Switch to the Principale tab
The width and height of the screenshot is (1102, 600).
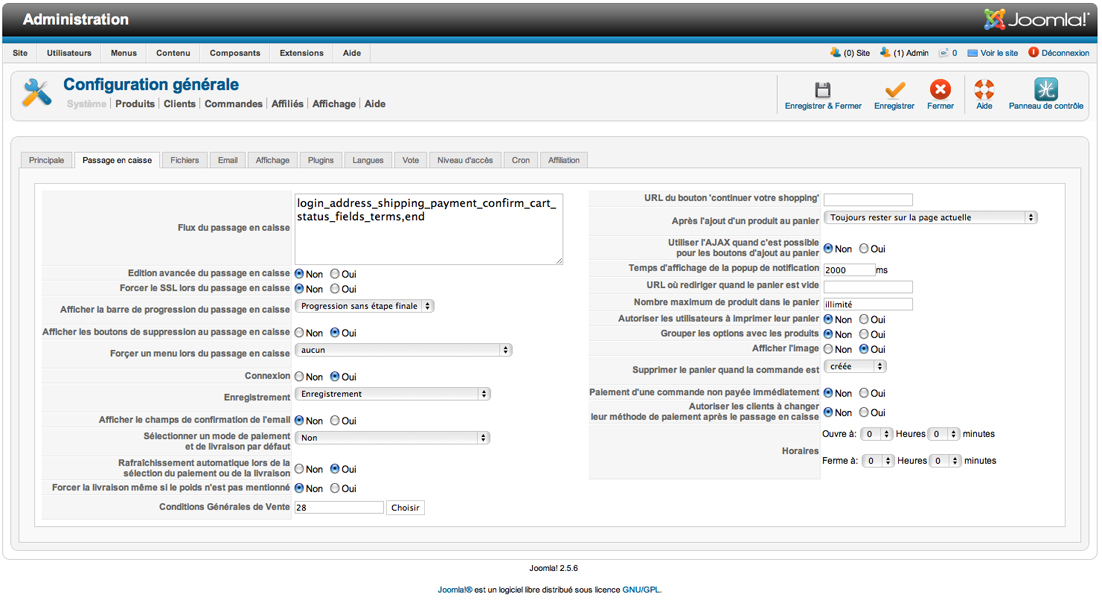coord(46,160)
